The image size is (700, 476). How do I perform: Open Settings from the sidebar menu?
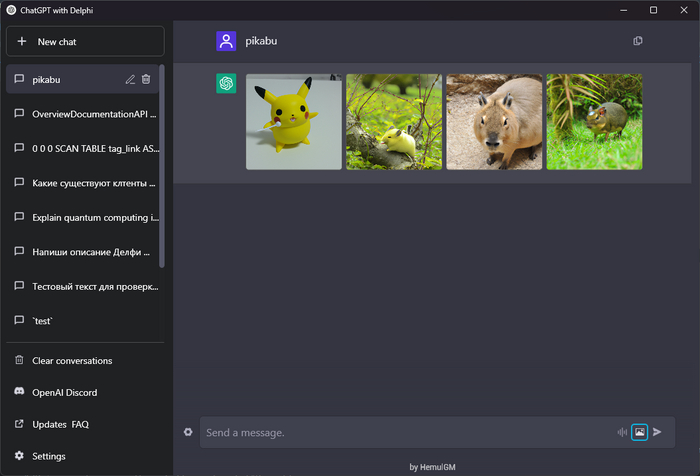click(x=49, y=457)
